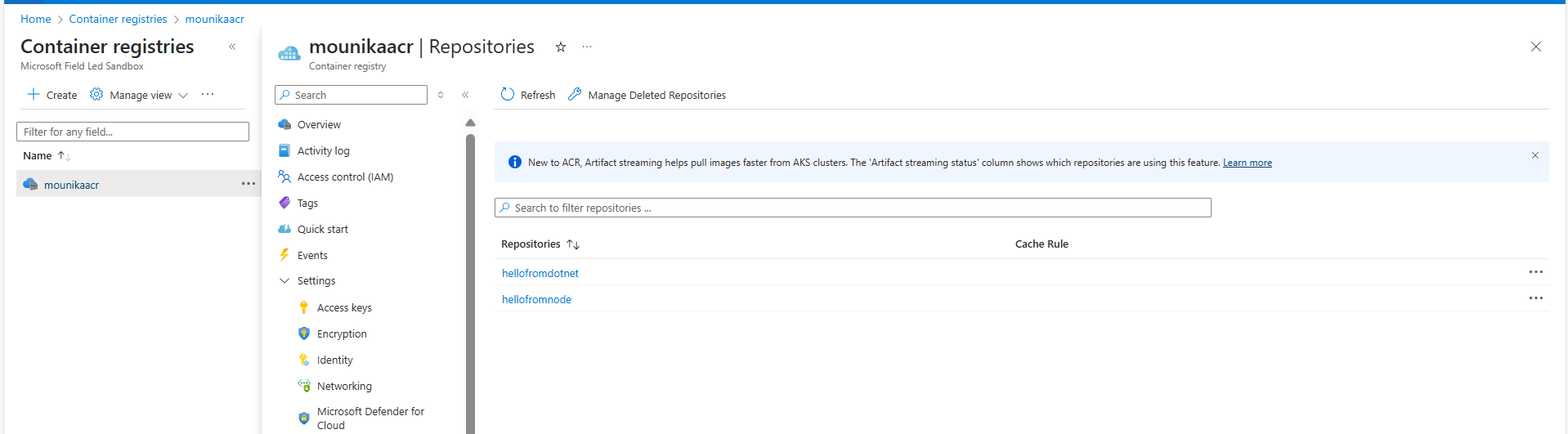Open the Learn more link

point(1247,163)
